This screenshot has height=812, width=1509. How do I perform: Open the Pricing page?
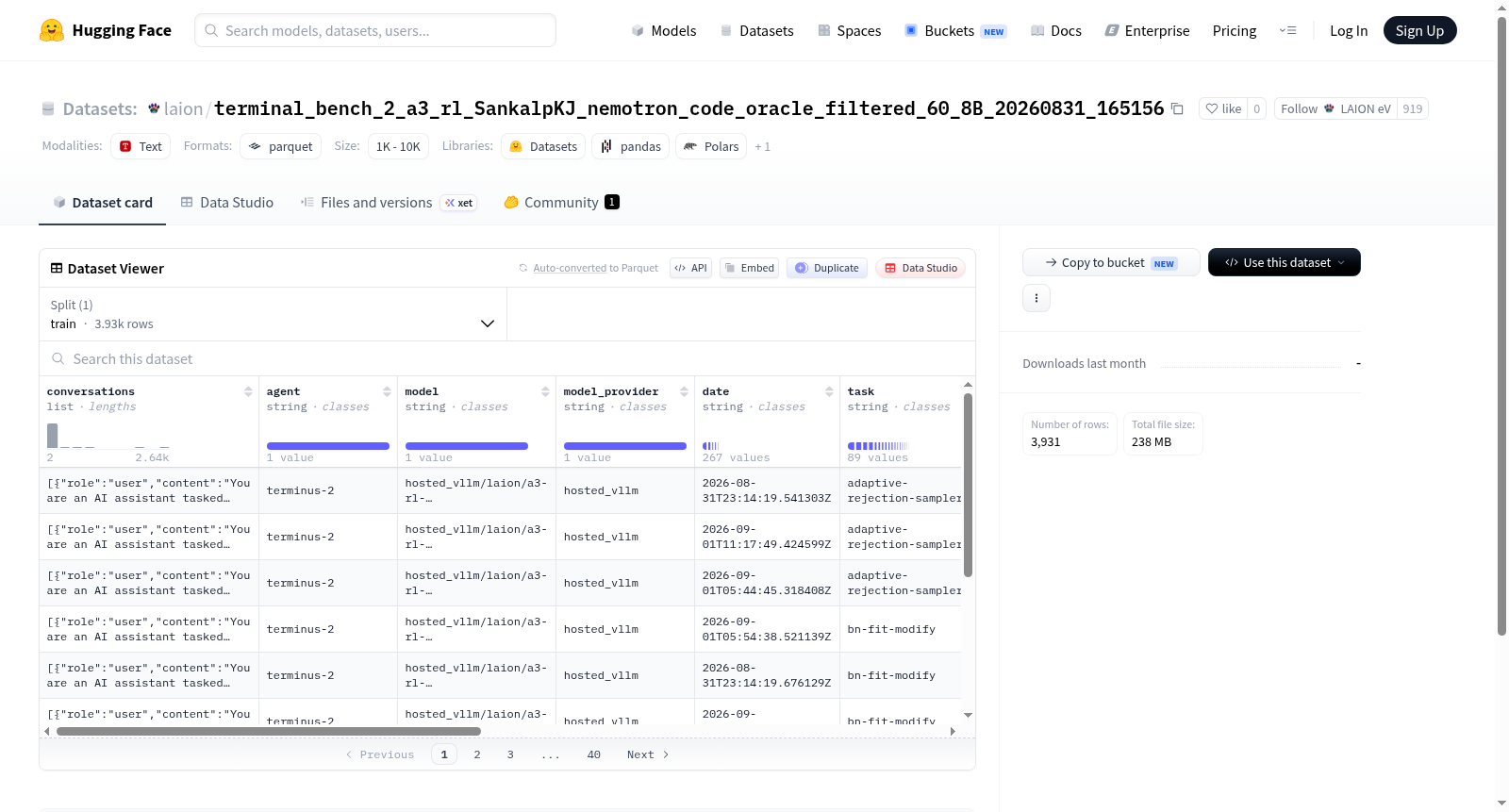pyautogui.click(x=1235, y=31)
